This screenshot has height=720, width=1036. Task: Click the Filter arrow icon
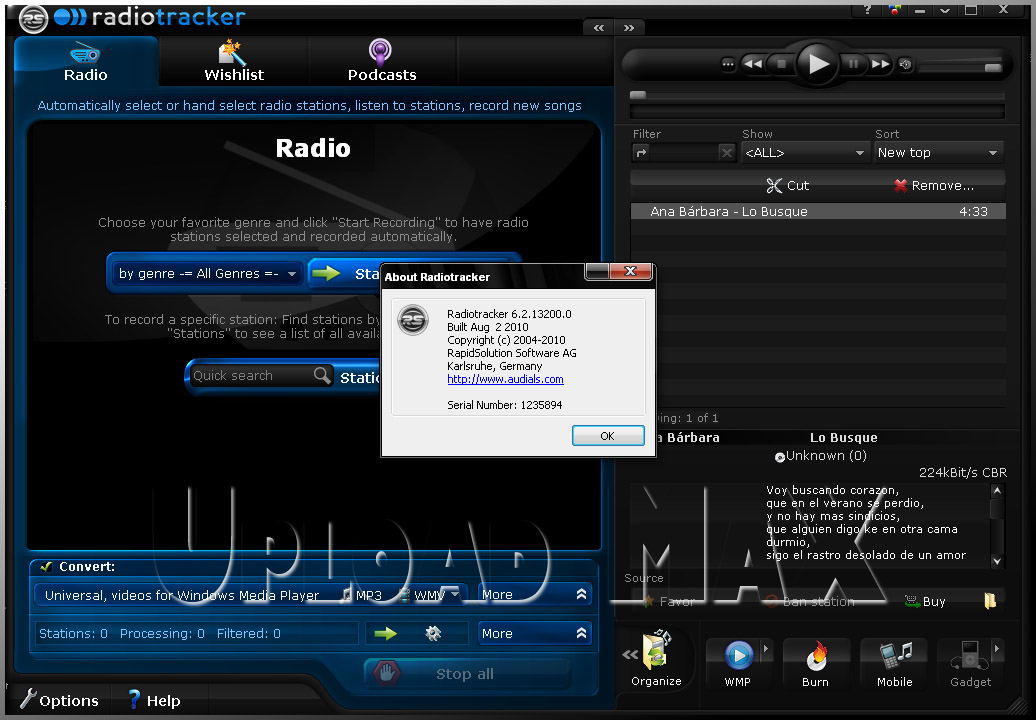pyautogui.click(x=641, y=153)
